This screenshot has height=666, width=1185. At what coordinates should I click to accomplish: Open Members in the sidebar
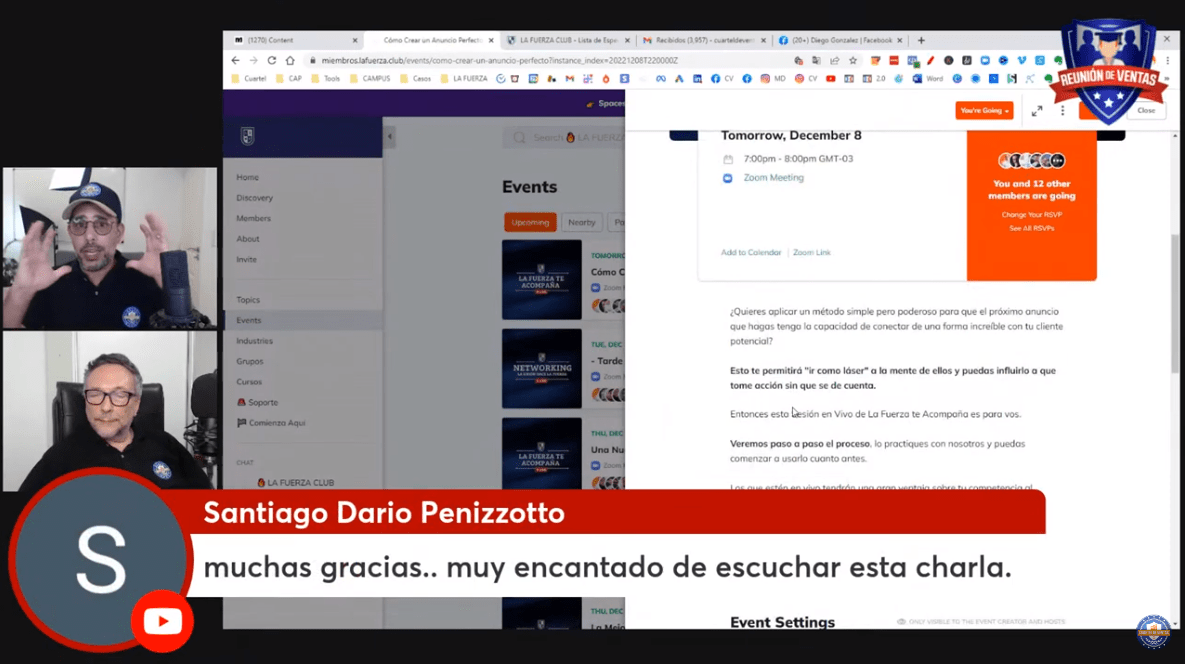(x=253, y=218)
